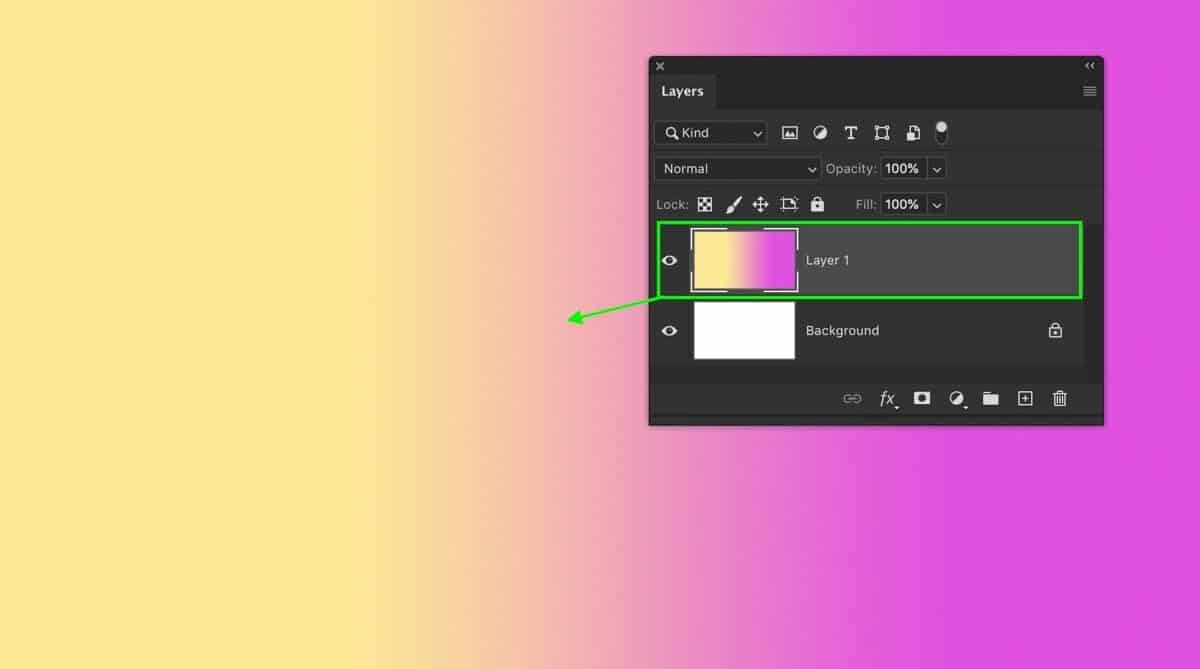Select the Layer 1 name text

click(x=828, y=260)
